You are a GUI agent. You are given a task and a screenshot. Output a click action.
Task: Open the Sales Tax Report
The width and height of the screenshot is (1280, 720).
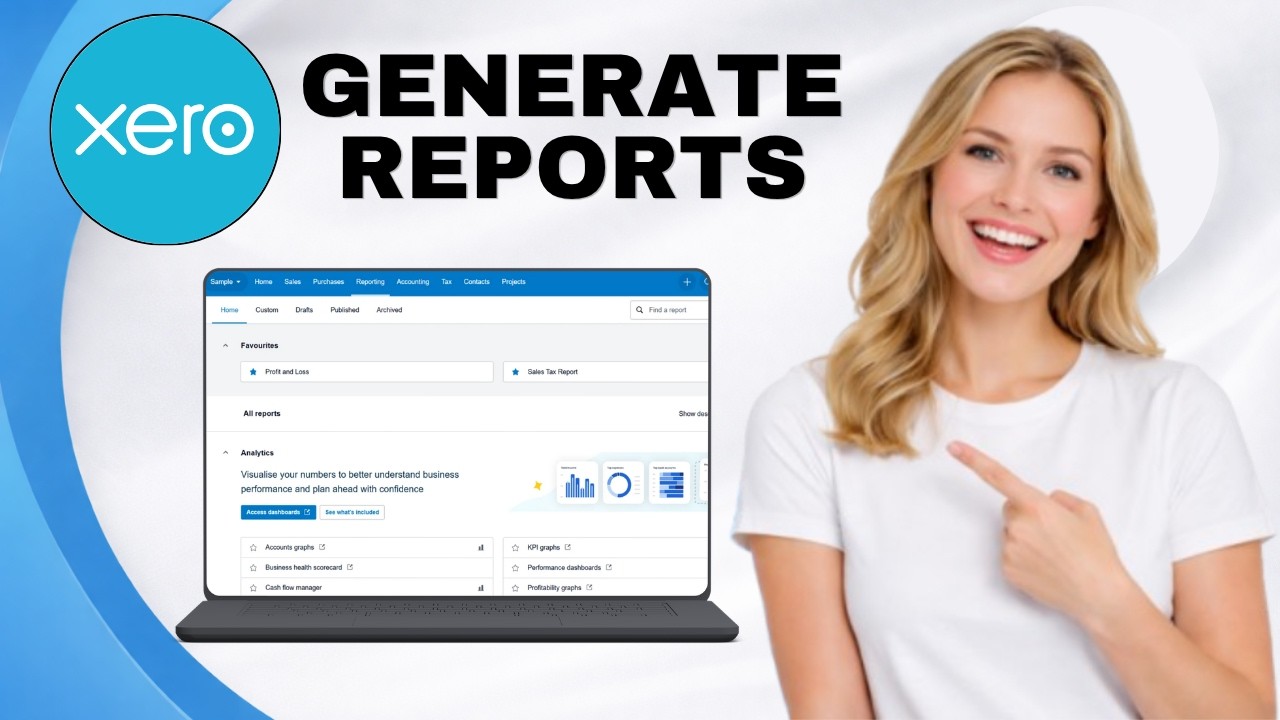point(553,372)
